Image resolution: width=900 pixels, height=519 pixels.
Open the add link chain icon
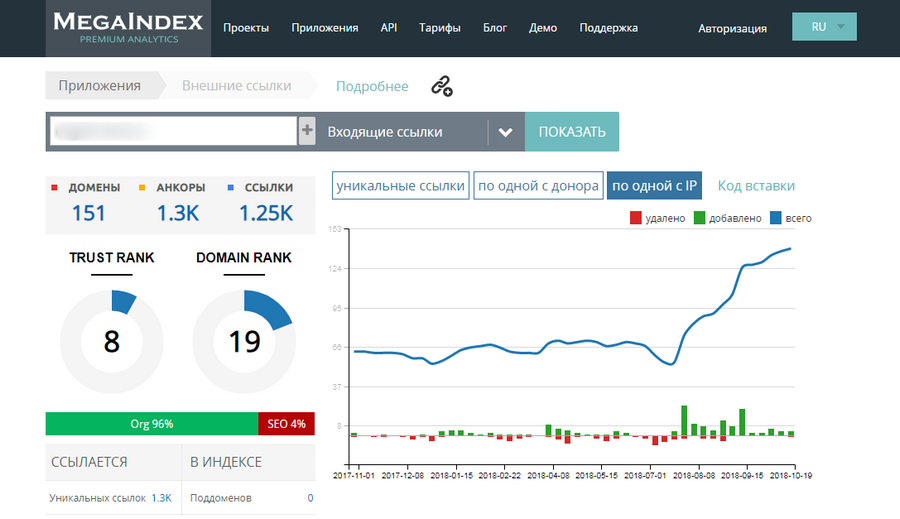click(441, 86)
